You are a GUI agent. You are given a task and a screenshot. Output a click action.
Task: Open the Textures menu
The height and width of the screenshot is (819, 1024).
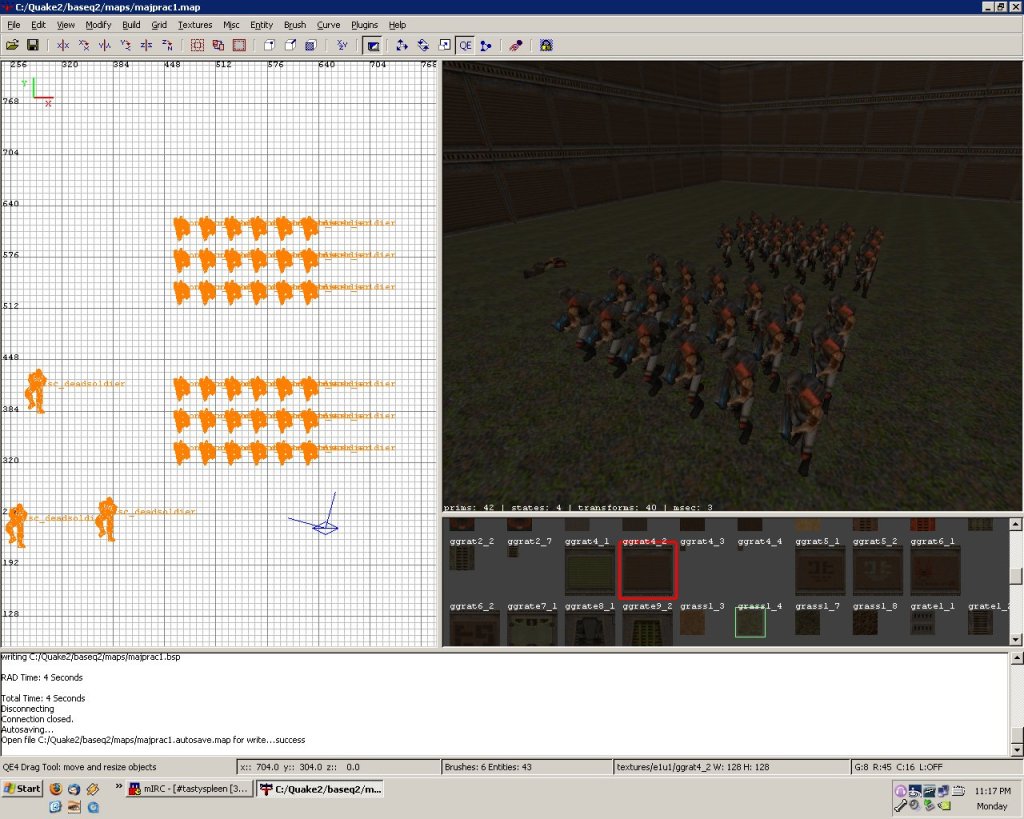[195, 24]
